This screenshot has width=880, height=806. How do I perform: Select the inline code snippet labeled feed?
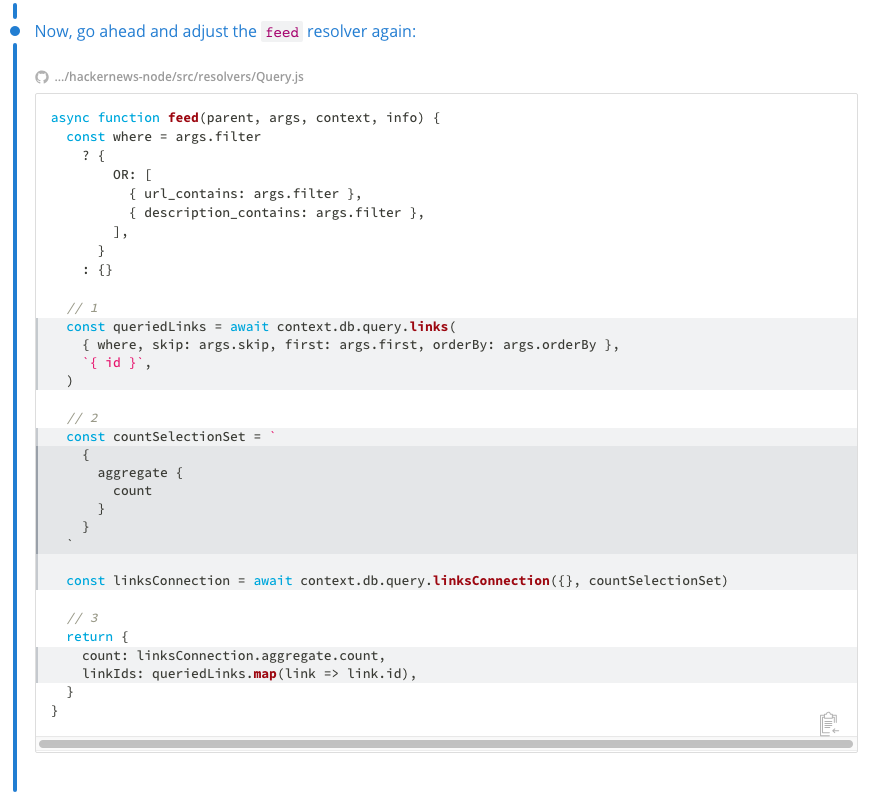click(x=282, y=32)
